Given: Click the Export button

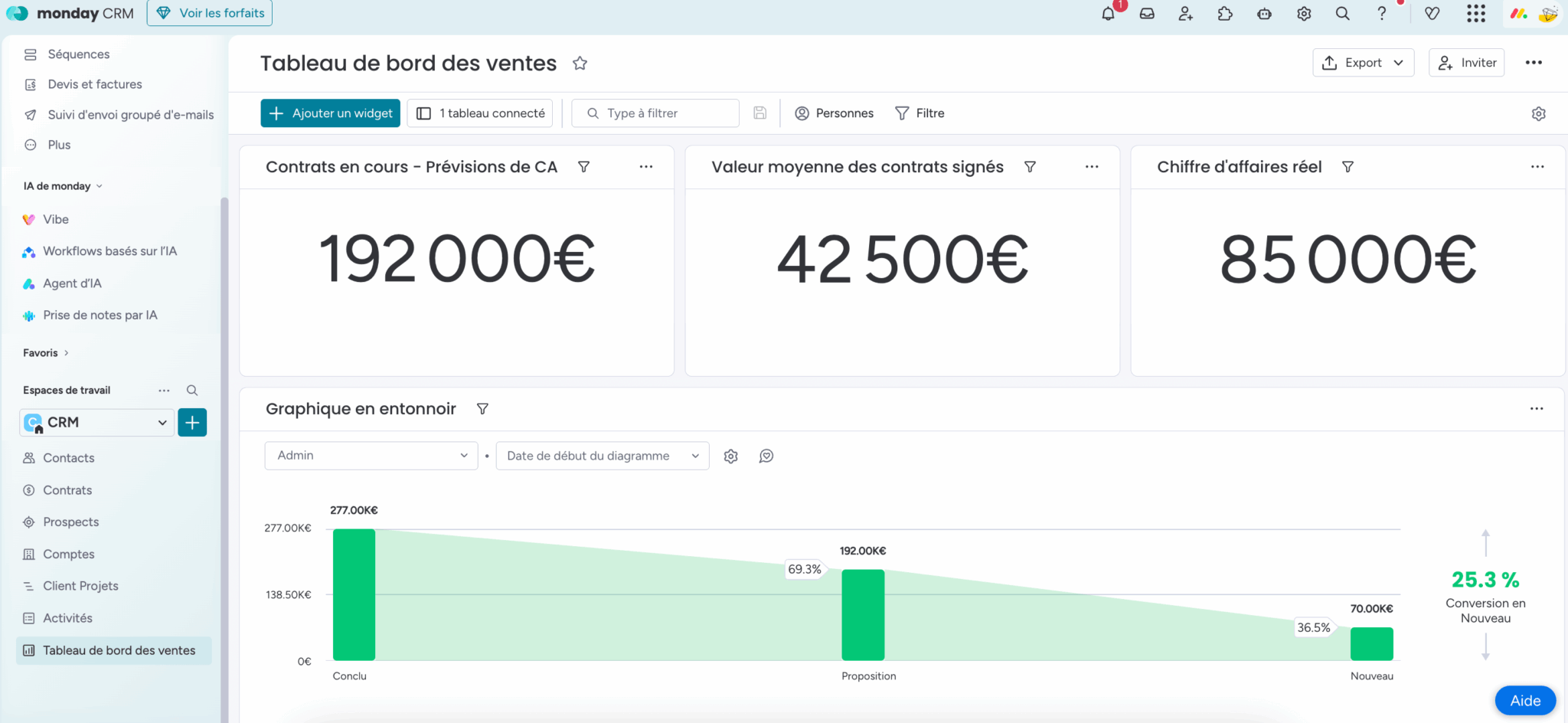Looking at the screenshot, I should click(x=1363, y=63).
